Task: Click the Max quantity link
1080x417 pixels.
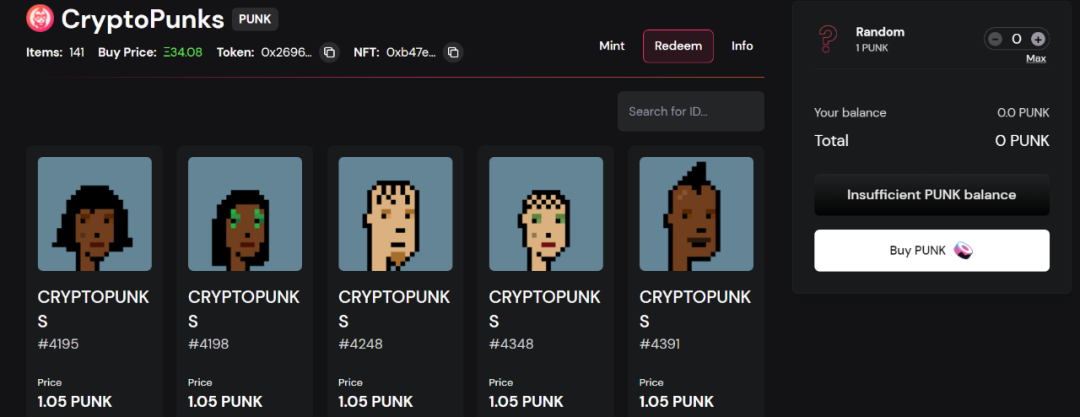Action: [1036, 59]
